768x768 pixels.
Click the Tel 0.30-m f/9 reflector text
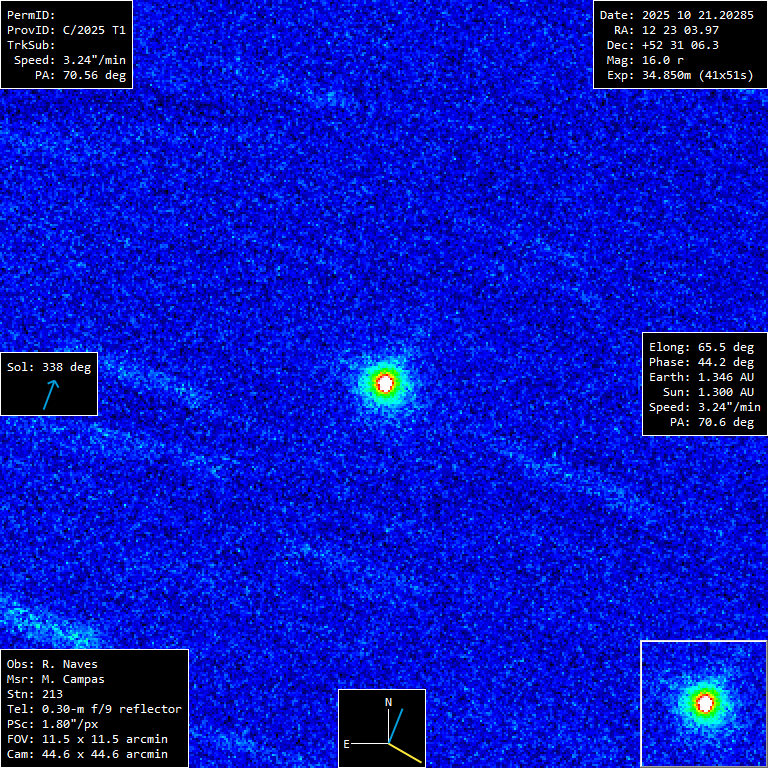point(94,709)
